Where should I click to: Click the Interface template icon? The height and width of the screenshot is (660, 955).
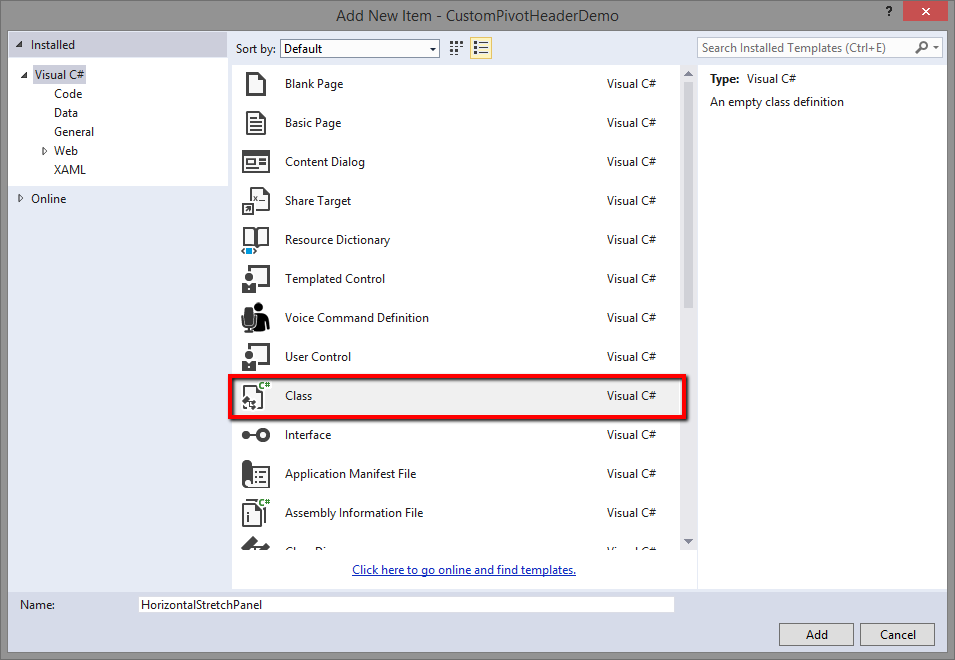coord(255,435)
